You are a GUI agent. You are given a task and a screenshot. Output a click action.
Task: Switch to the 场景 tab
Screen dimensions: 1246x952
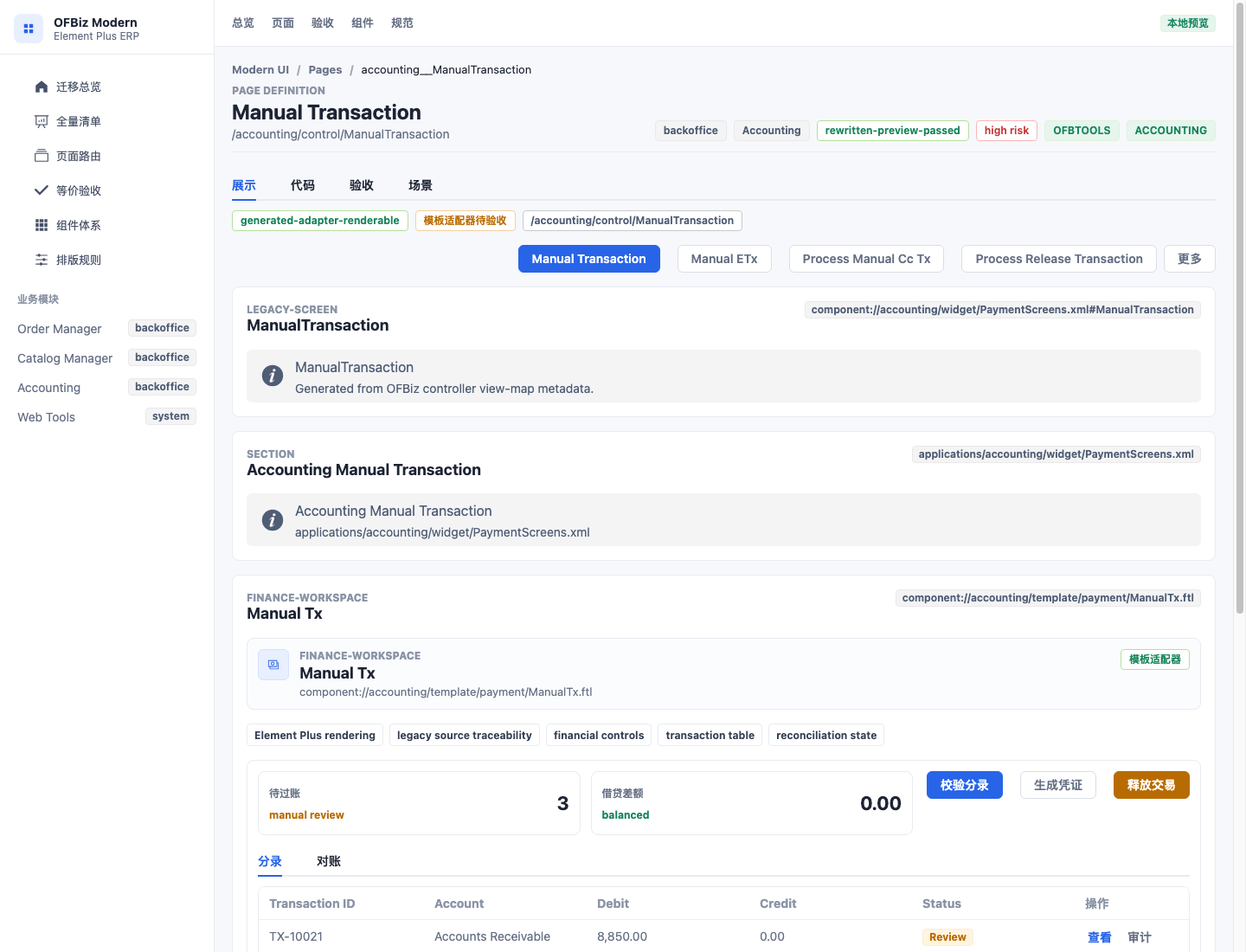click(421, 185)
